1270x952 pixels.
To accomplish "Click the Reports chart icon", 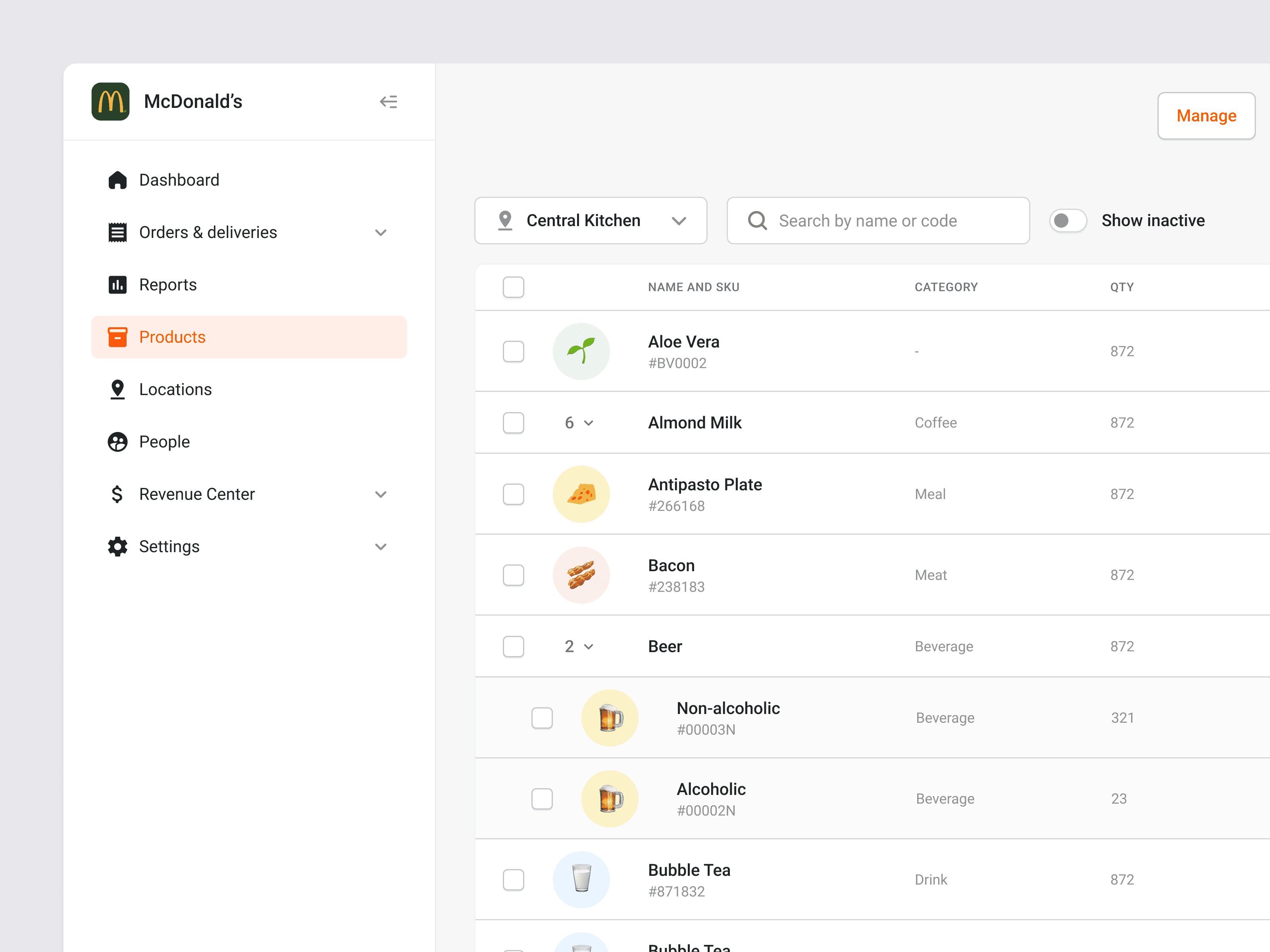I will click(118, 285).
